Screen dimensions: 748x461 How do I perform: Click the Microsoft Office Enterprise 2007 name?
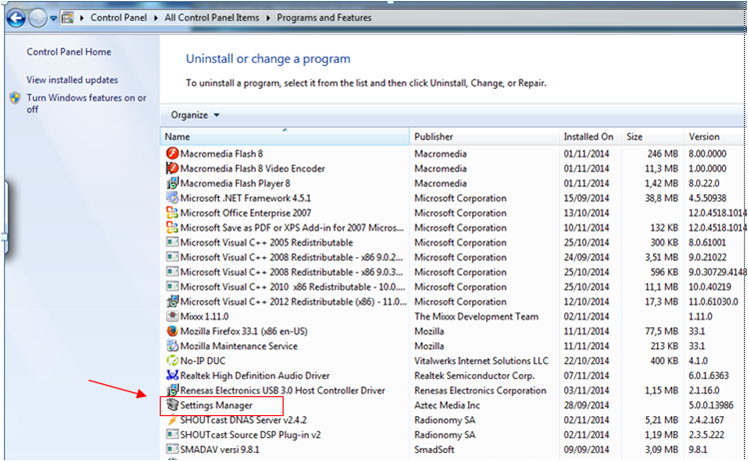tap(246, 213)
